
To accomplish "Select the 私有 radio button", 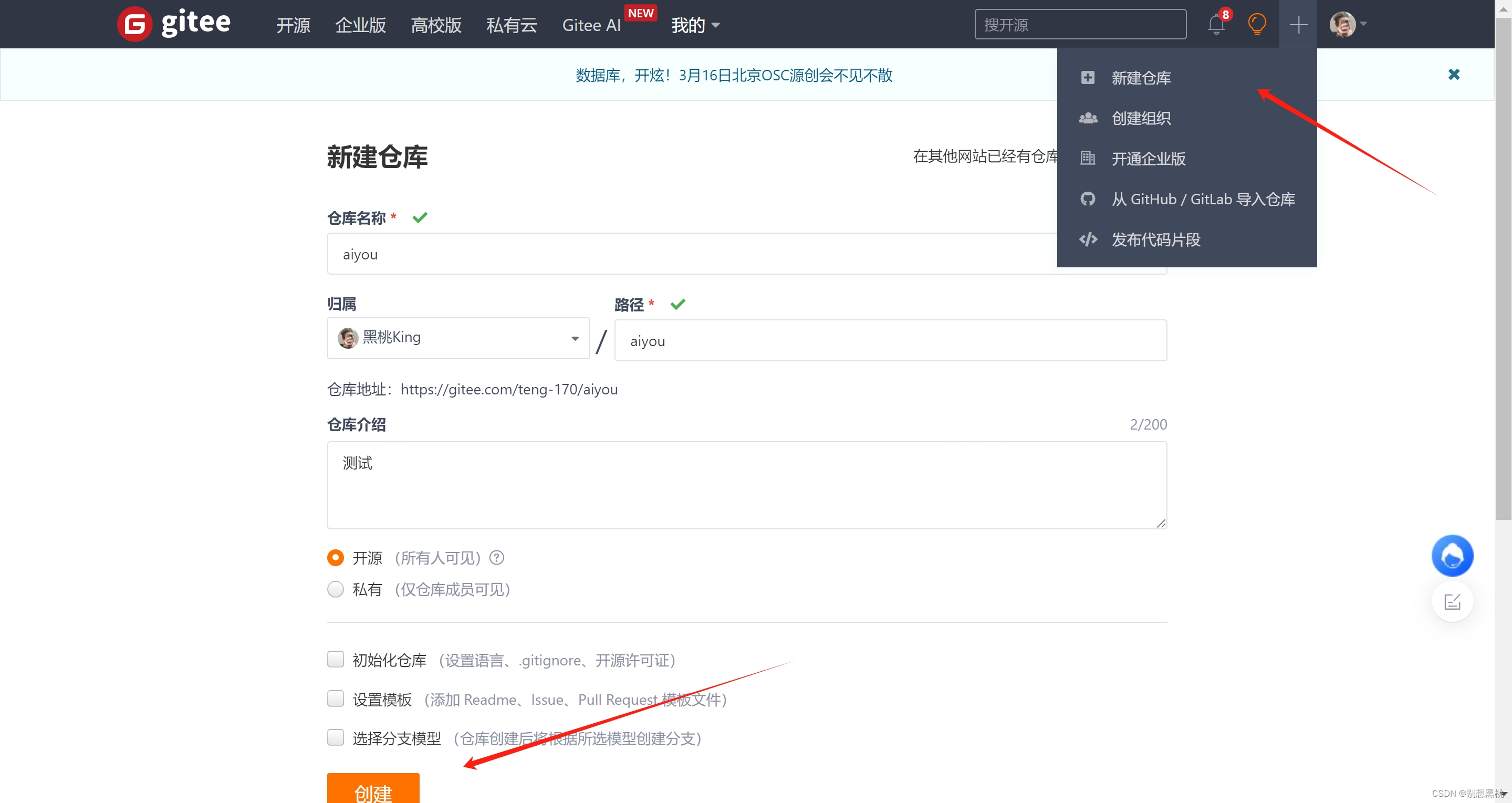I will pos(335,589).
